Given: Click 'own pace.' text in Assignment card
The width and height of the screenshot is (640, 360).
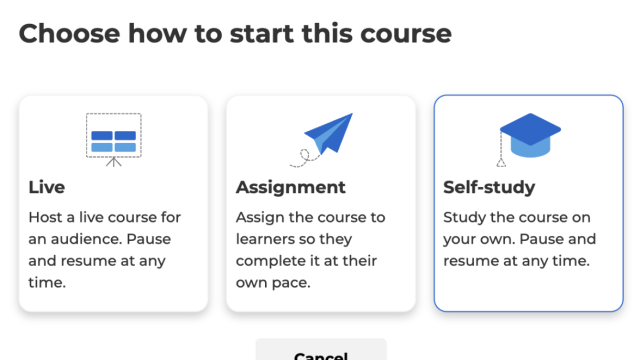Looking at the screenshot, I should point(273,282).
